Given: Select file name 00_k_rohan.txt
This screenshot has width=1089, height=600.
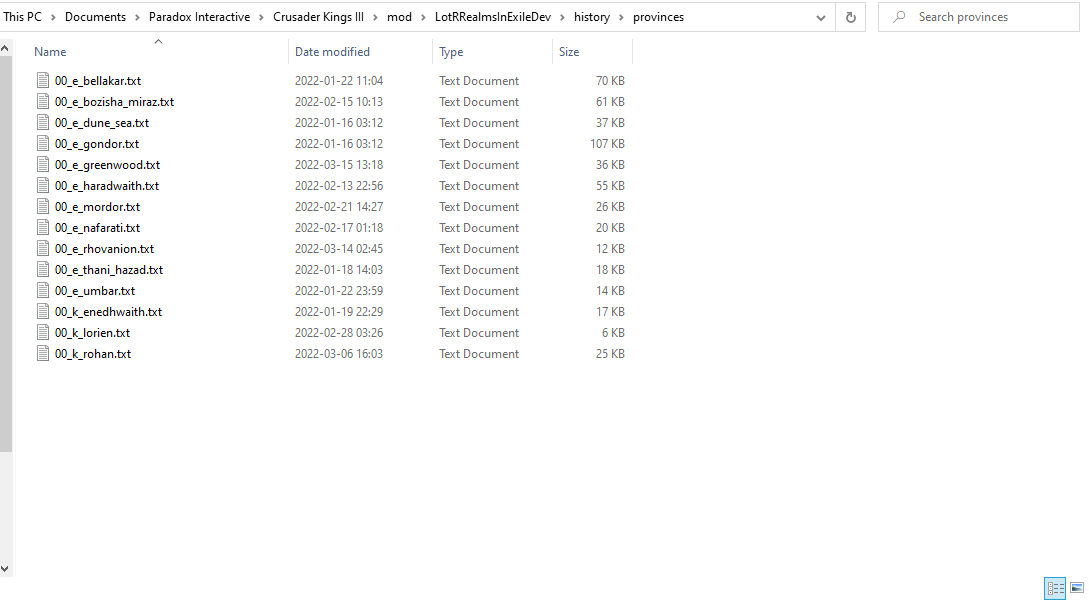Looking at the screenshot, I should pos(93,353).
